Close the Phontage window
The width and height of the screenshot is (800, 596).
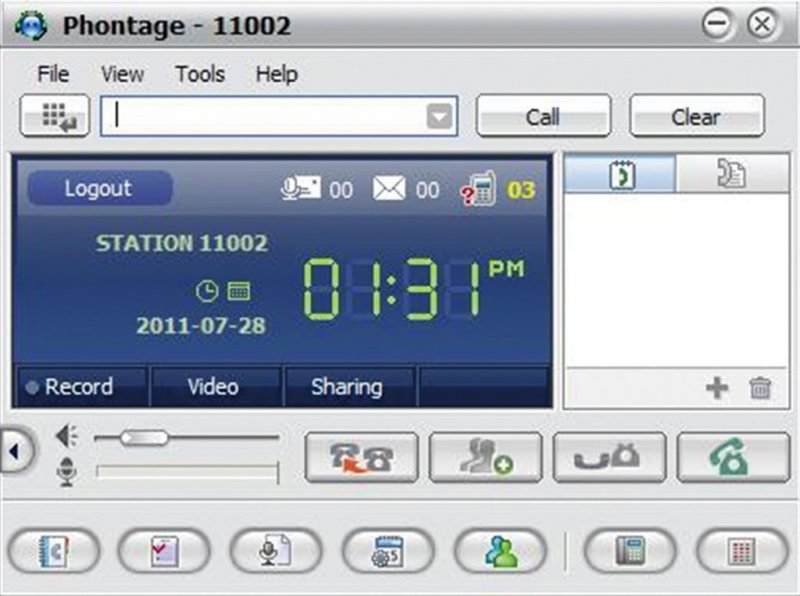click(762, 23)
